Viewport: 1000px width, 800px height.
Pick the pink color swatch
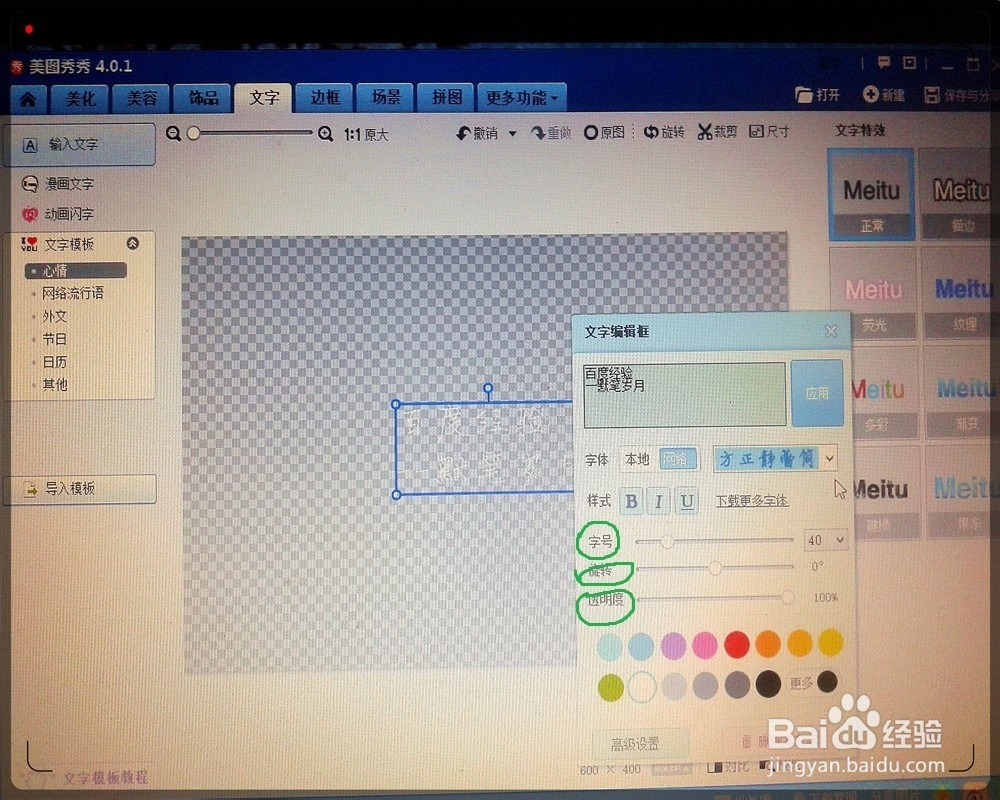click(705, 646)
